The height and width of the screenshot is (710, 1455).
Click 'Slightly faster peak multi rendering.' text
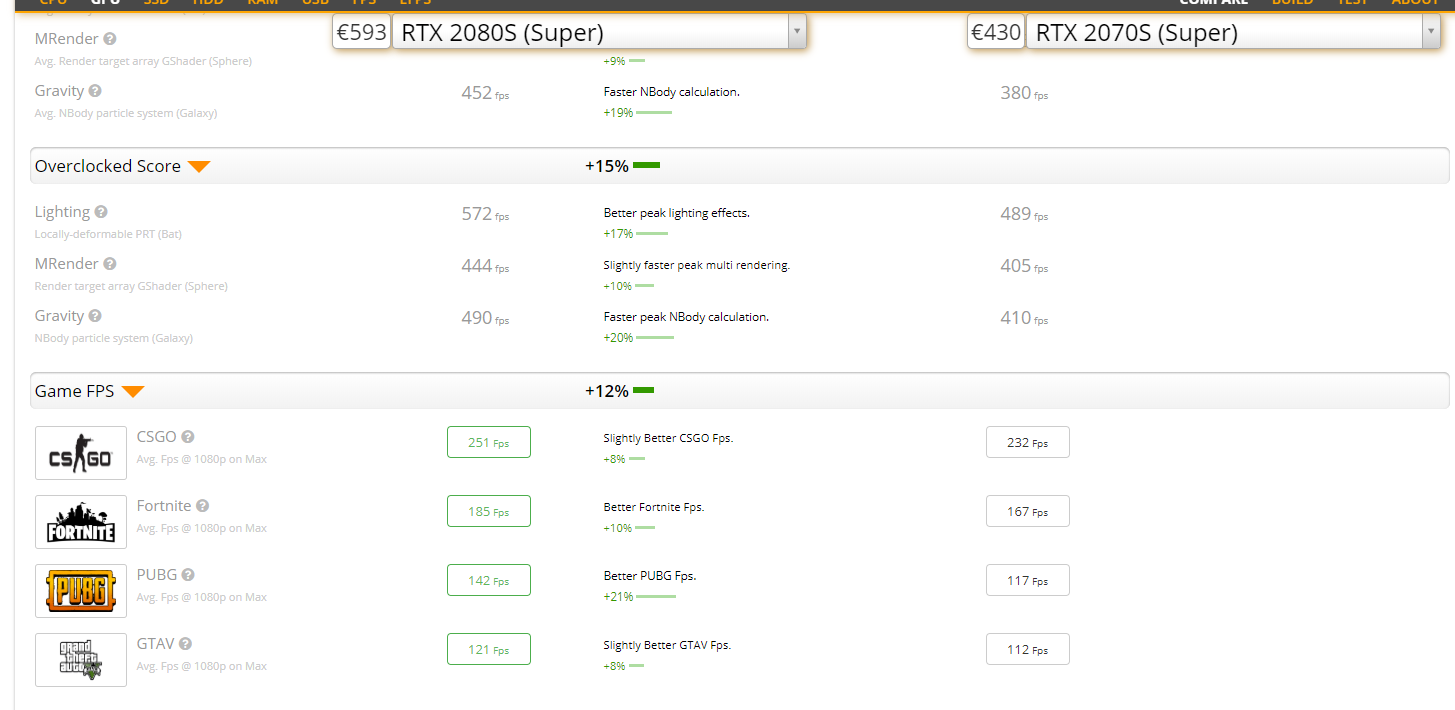[x=697, y=265]
